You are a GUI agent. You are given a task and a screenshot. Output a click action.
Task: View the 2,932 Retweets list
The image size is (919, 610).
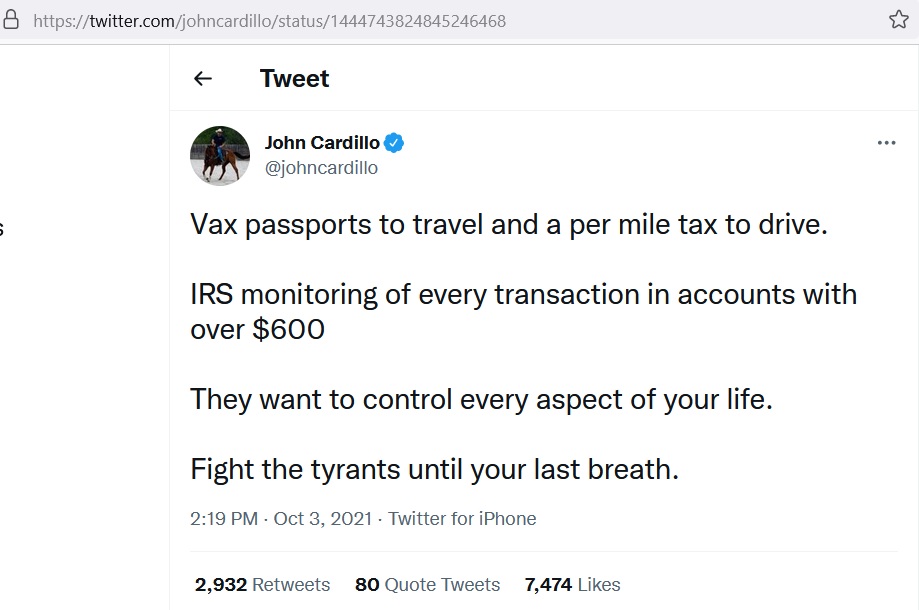(x=262, y=585)
